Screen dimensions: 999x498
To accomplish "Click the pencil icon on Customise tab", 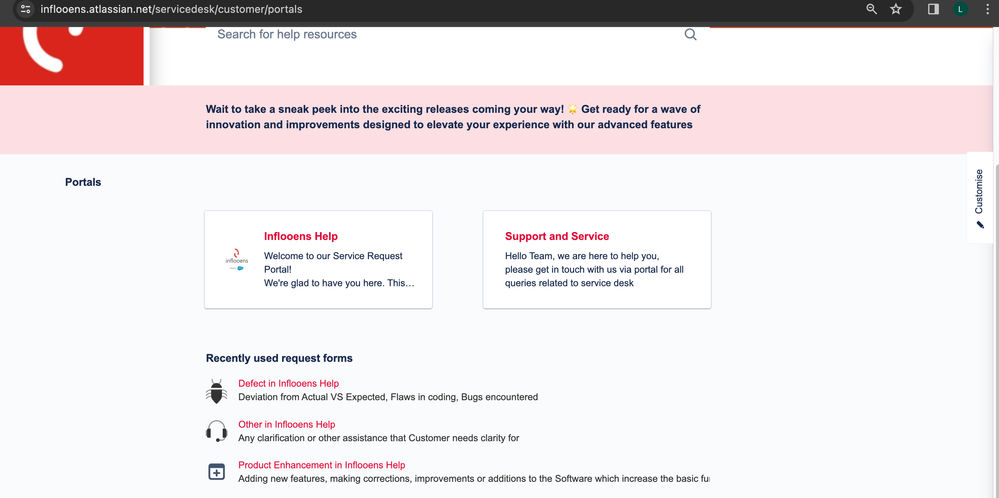I will pyautogui.click(x=980, y=224).
